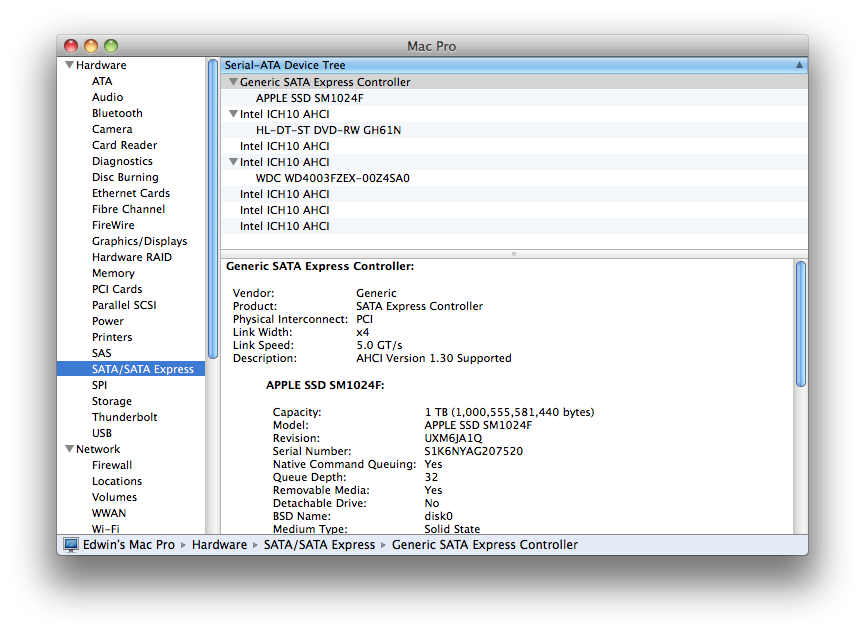
Task: Select Locations under Network
Action: click(x=117, y=481)
